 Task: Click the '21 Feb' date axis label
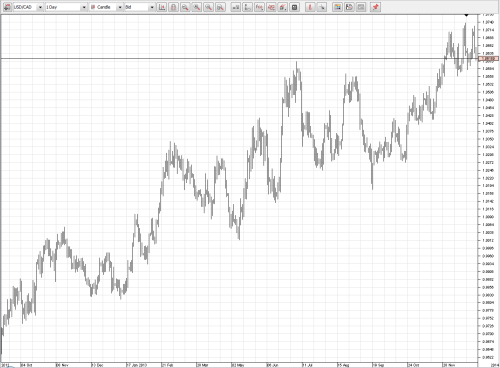(167, 365)
